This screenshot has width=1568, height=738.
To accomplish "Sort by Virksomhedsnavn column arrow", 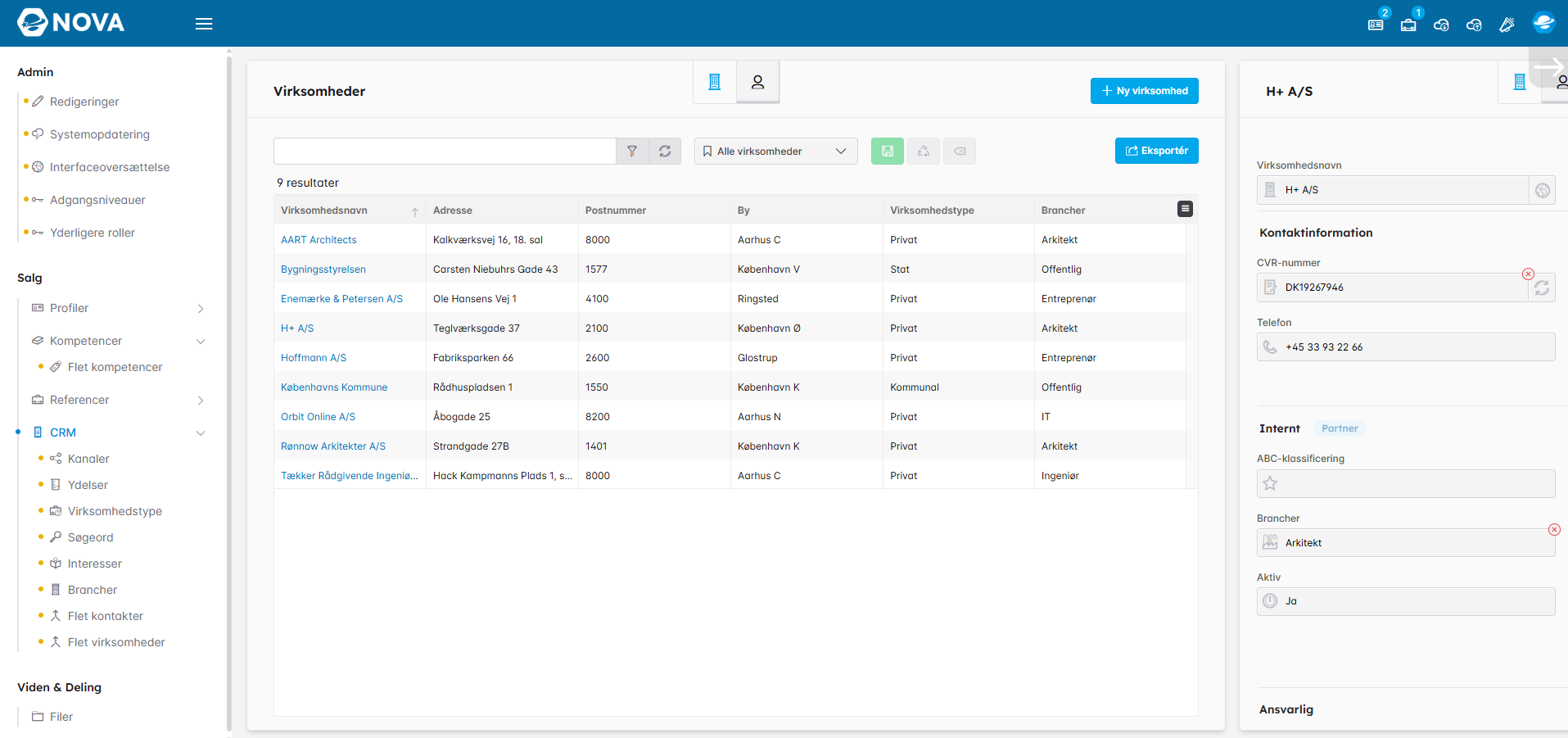I will (415, 211).
